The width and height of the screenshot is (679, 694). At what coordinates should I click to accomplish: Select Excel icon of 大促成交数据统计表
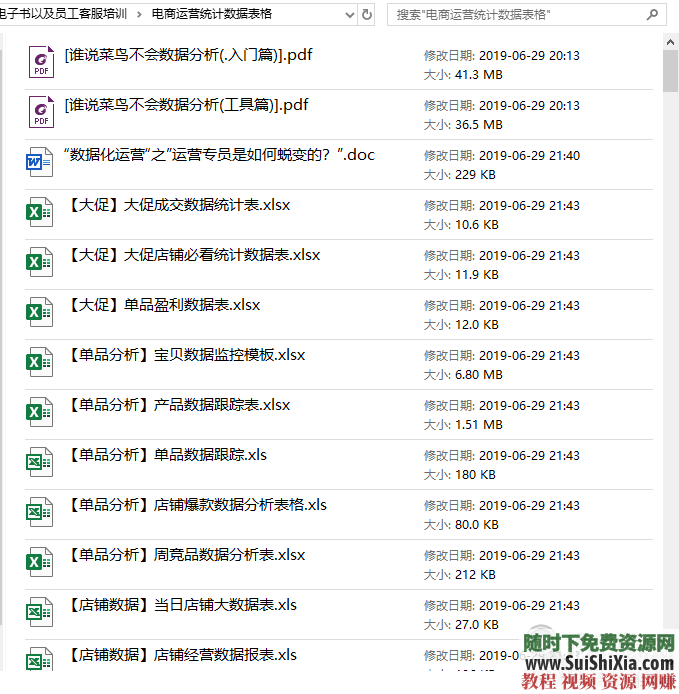click(x=40, y=213)
